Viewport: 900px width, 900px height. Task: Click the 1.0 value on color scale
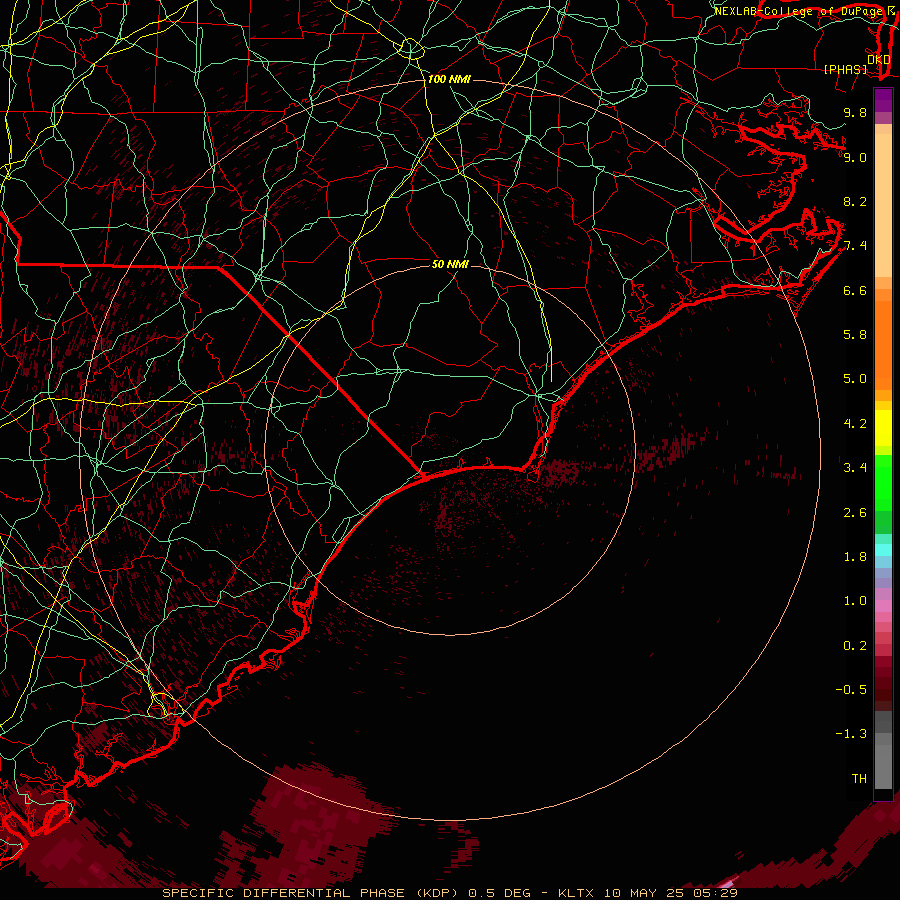click(x=855, y=601)
